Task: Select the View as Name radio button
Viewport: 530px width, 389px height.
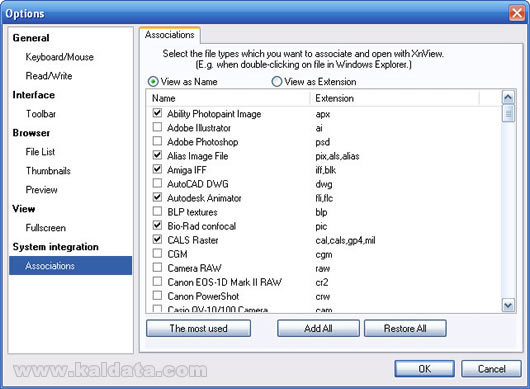Action: [153, 82]
